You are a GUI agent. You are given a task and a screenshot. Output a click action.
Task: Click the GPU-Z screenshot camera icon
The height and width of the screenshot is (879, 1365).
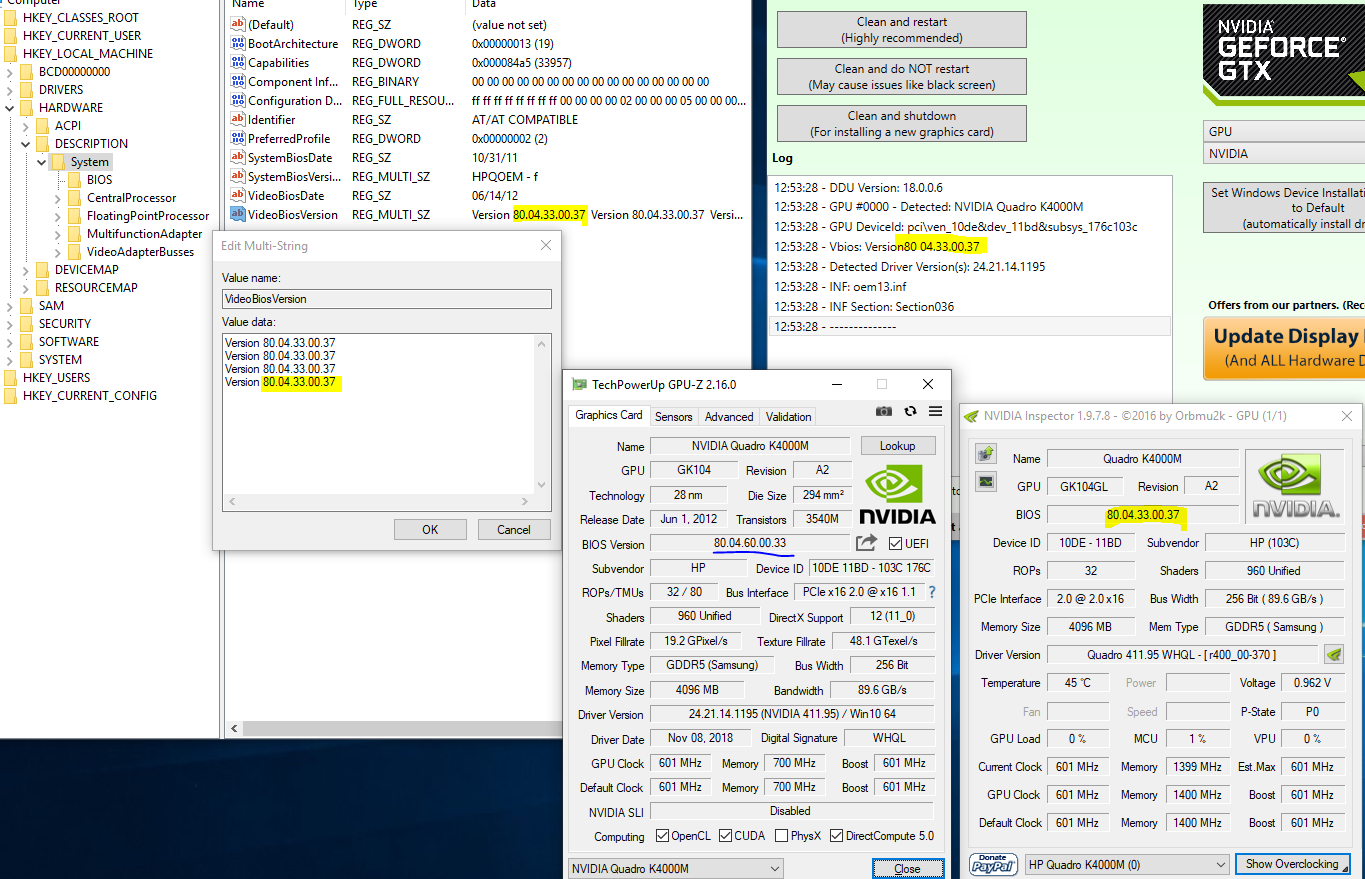point(884,411)
